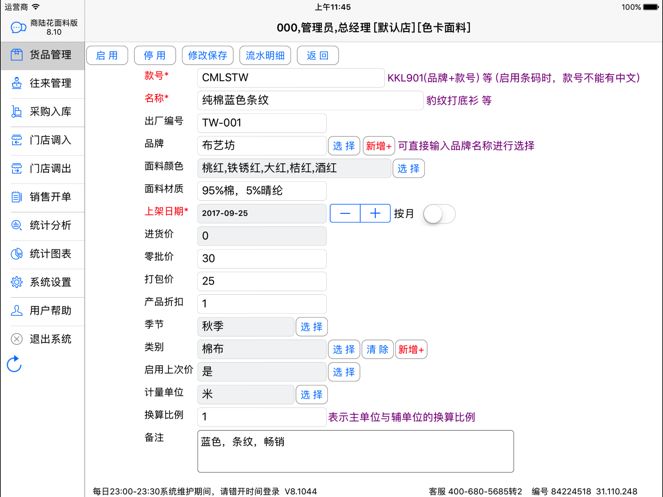Click the 出厂编号 field TW-001
Viewport: 663px width, 497px height.
pos(262,123)
